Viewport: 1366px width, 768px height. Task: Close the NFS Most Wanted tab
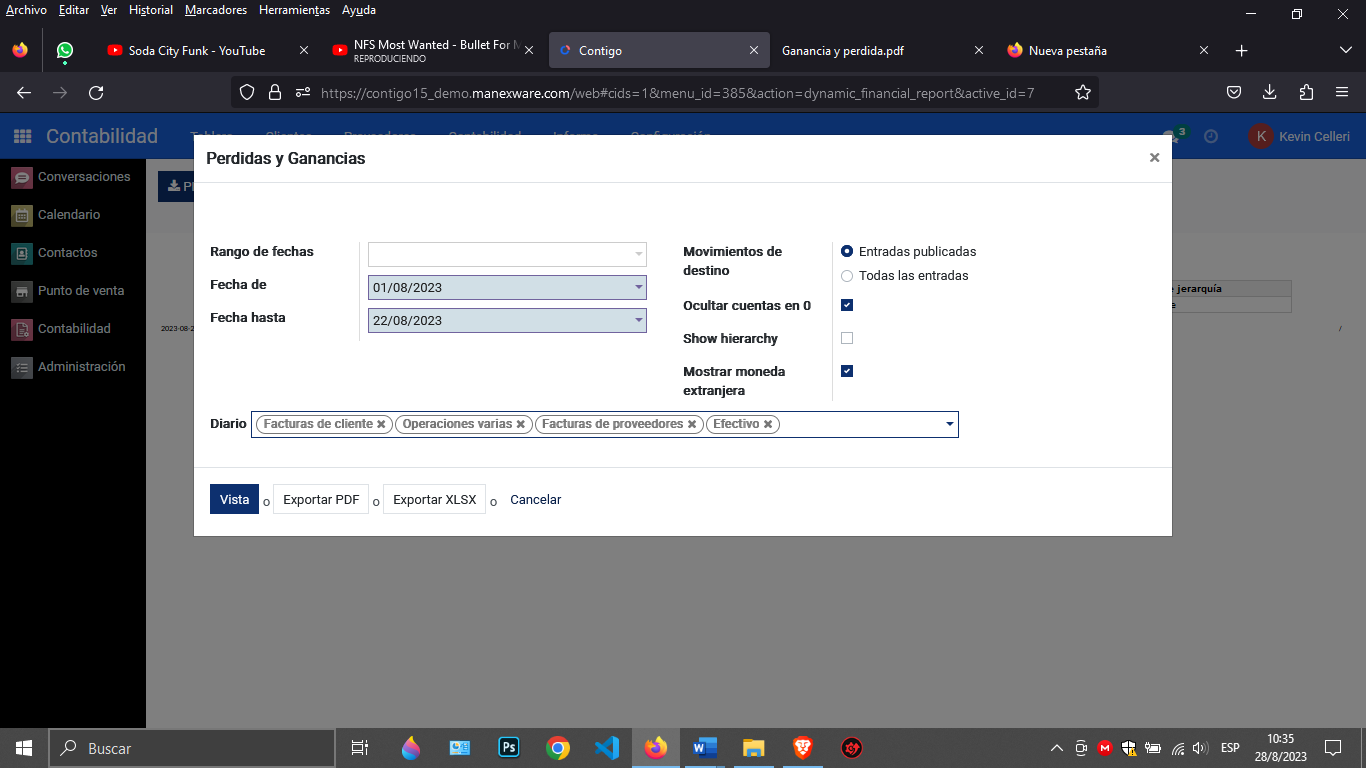[x=529, y=50]
